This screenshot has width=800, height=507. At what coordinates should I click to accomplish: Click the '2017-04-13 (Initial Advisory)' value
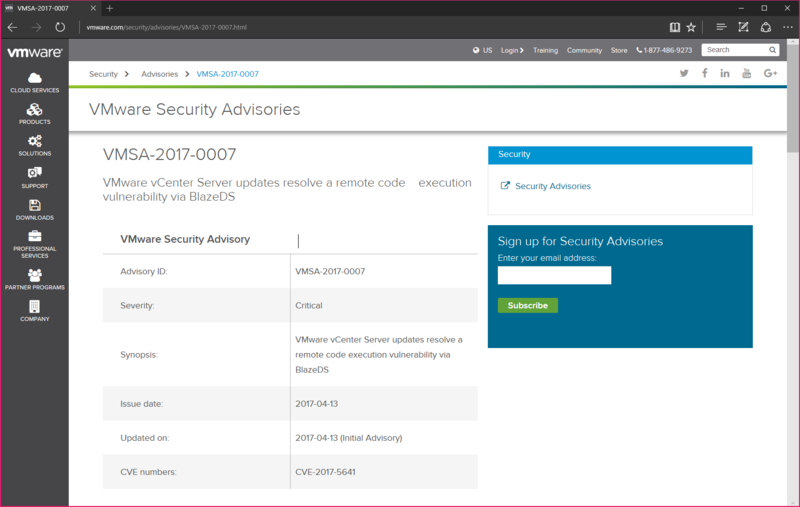tap(348, 438)
